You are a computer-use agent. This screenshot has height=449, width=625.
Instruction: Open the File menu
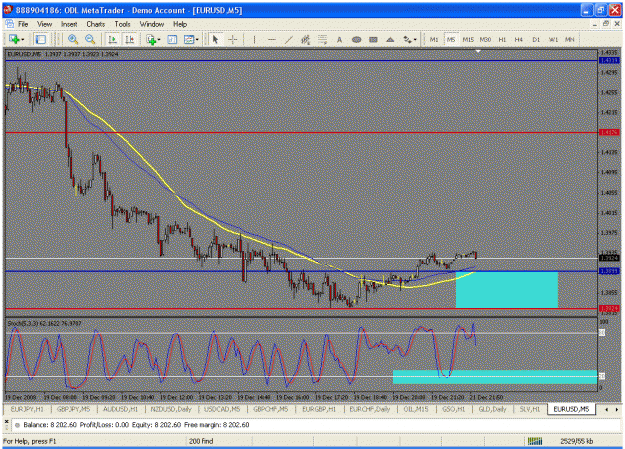(x=23, y=24)
